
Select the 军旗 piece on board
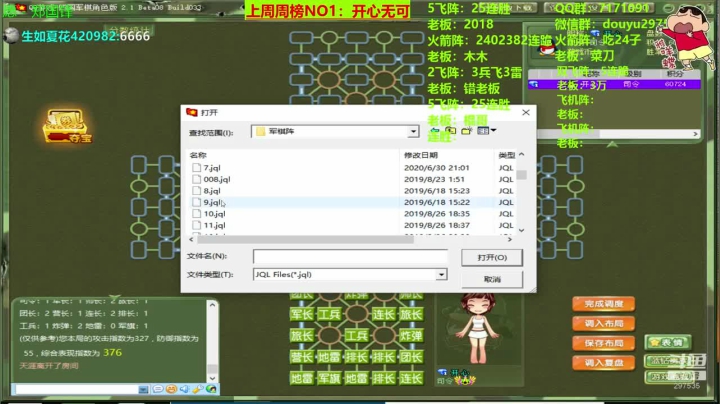[329, 378]
